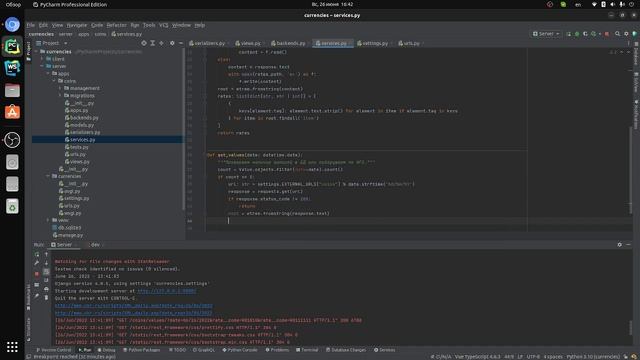The height and width of the screenshot is (360, 640).
Task: Open the File menu
Action: pos(31,25)
